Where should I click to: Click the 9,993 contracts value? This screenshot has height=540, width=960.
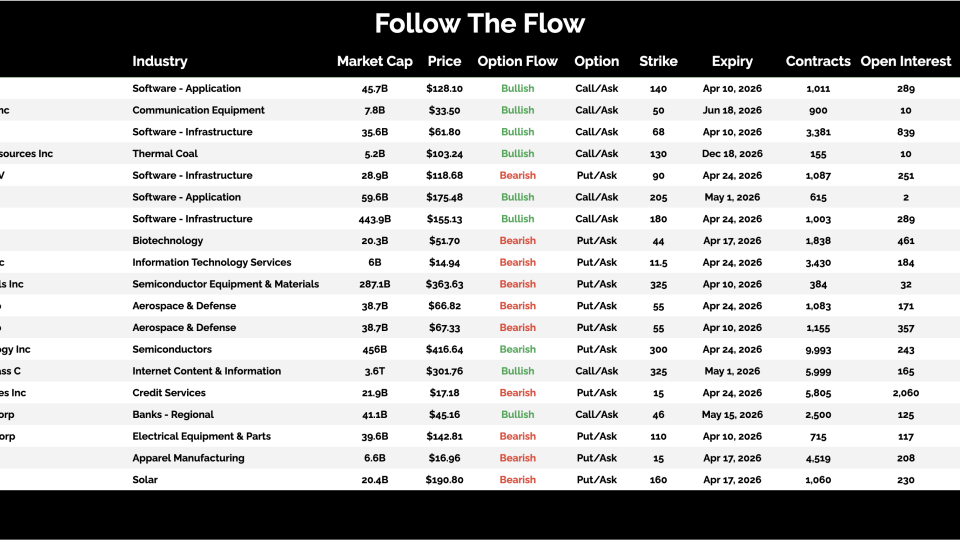pos(818,350)
